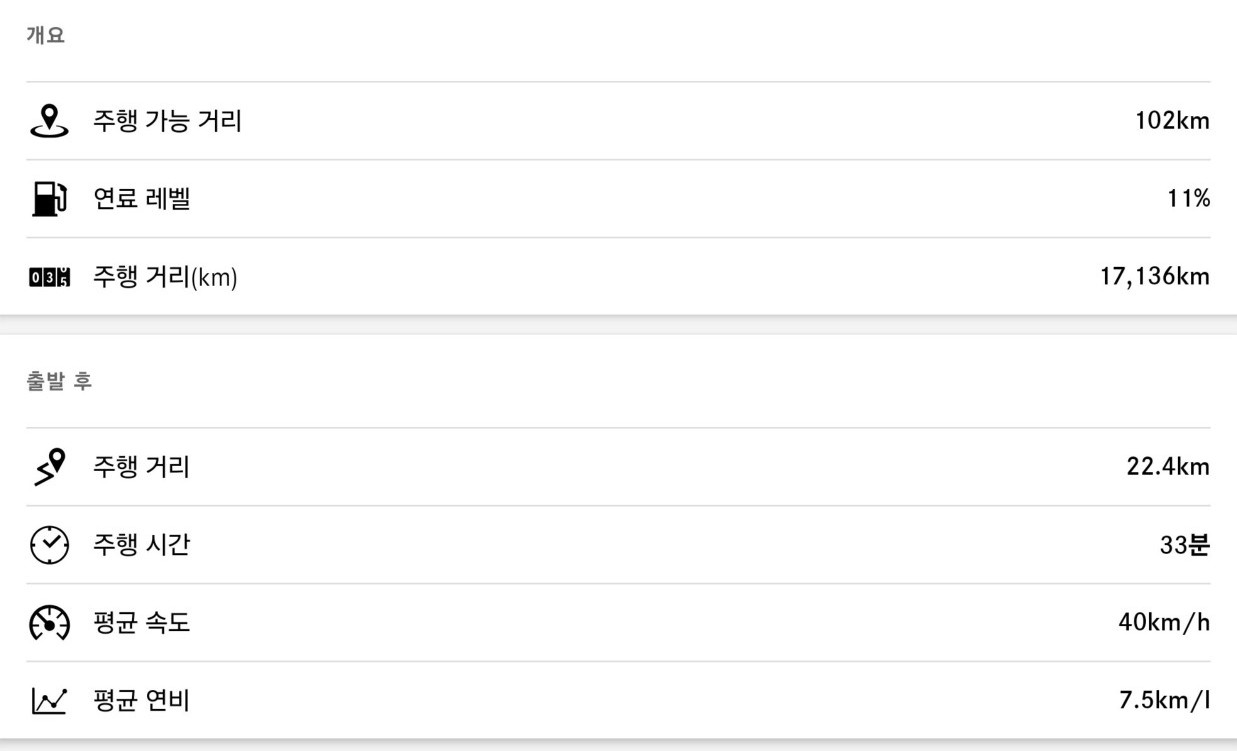Click the 출발 후 section header
The height and width of the screenshot is (751, 1237).
[x=59, y=381]
